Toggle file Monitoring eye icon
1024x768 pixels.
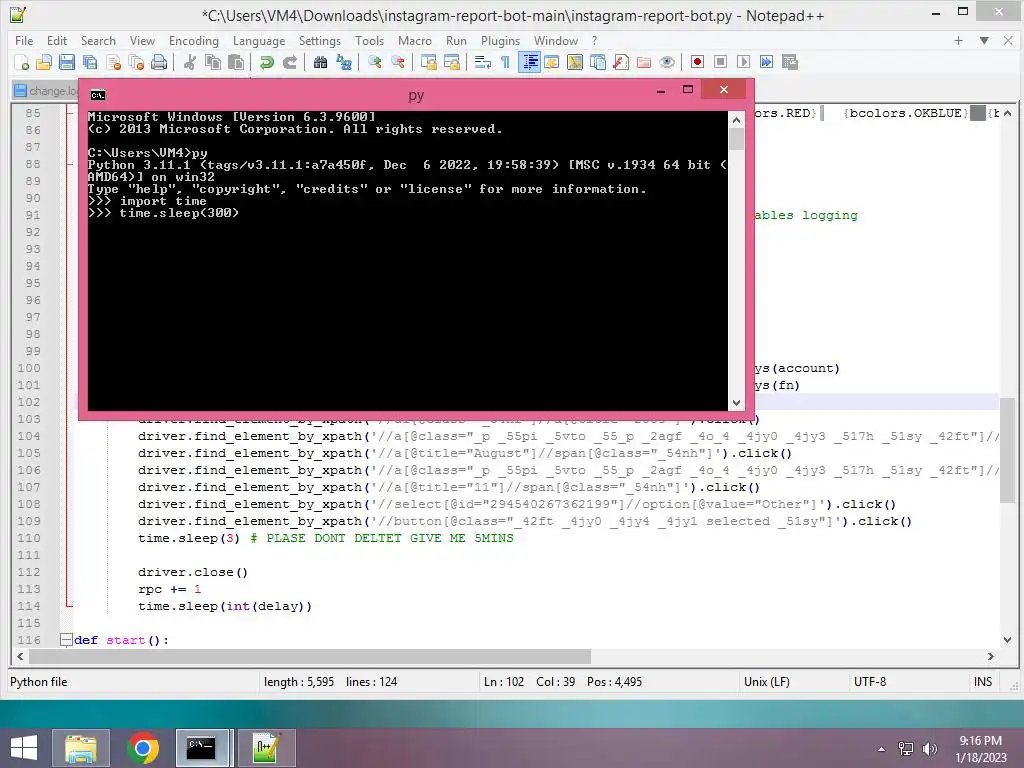click(667, 62)
